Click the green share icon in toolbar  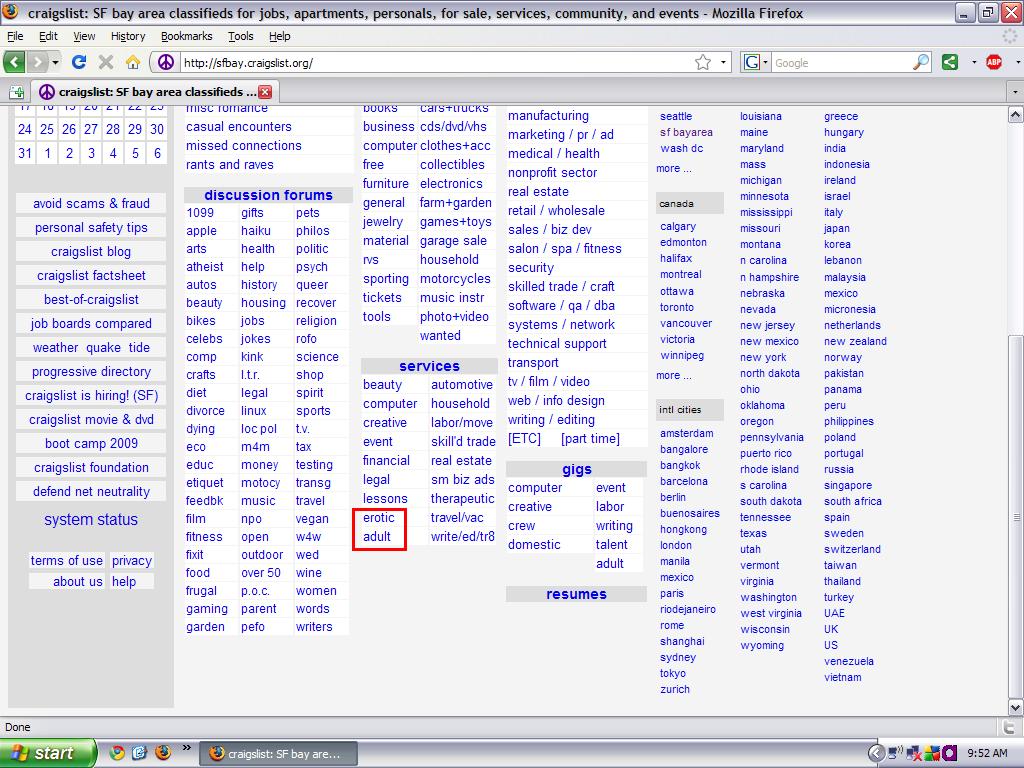tap(950, 62)
